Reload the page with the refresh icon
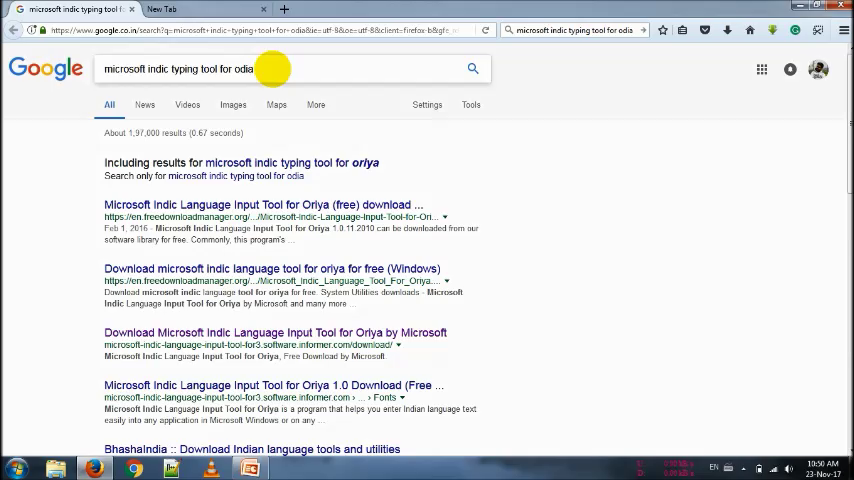The height and width of the screenshot is (480, 854). [485, 30]
